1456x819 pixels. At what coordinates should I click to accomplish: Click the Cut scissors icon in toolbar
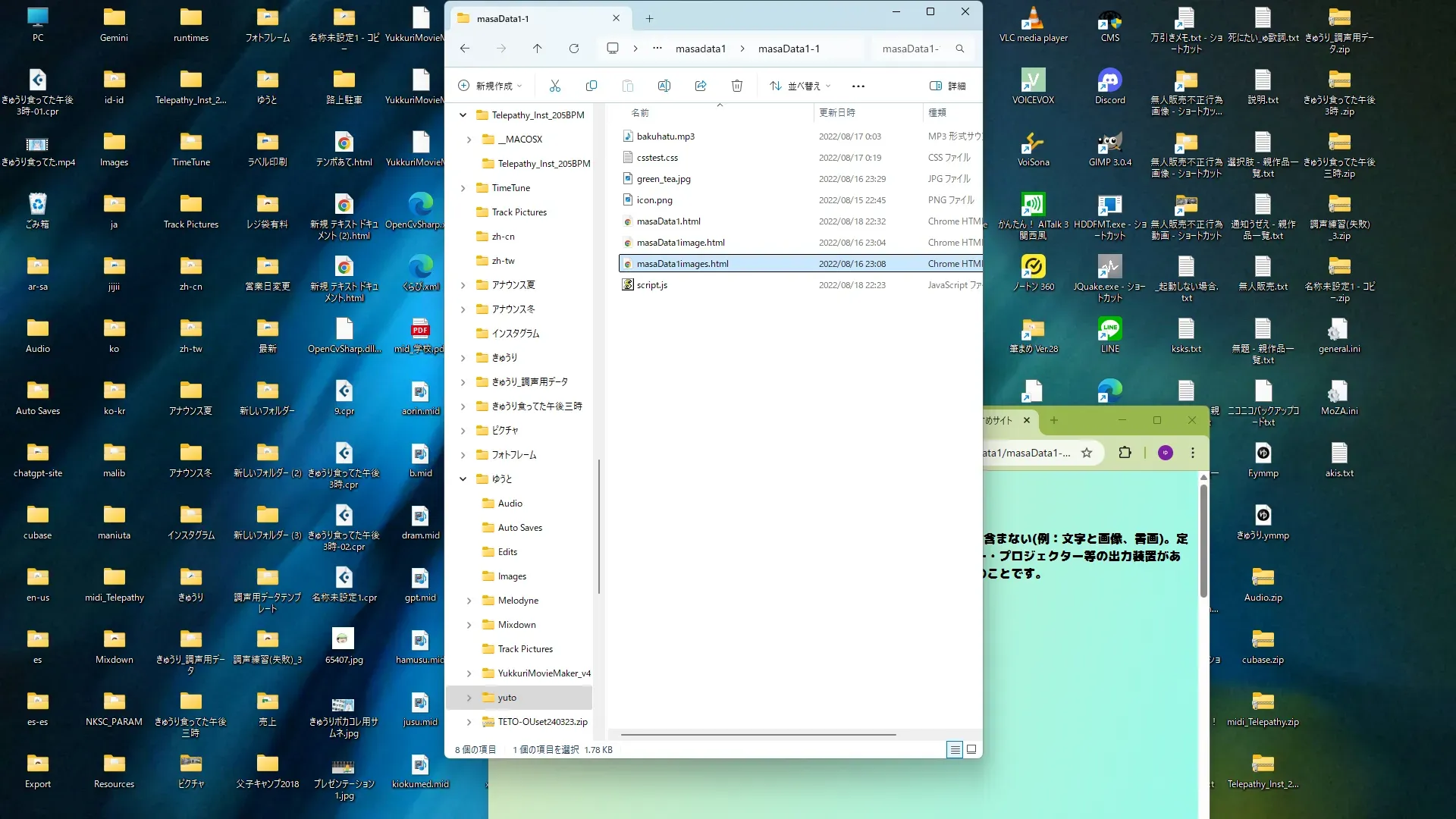(x=555, y=86)
